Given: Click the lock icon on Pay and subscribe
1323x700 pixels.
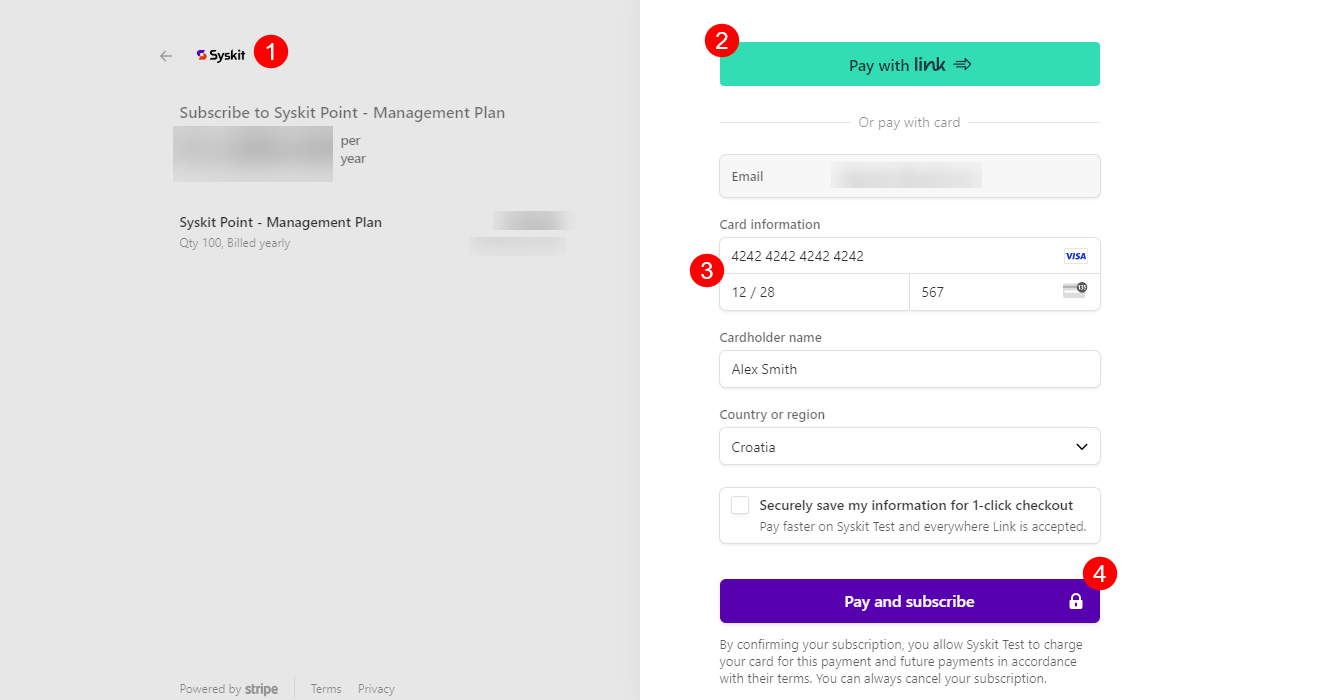Looking at the screenshot, I should (x=1076, y=601).
